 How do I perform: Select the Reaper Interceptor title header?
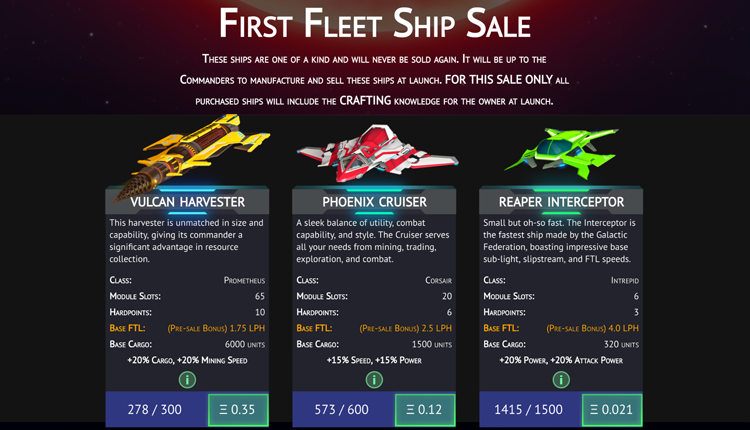click(x=561, y=201)
